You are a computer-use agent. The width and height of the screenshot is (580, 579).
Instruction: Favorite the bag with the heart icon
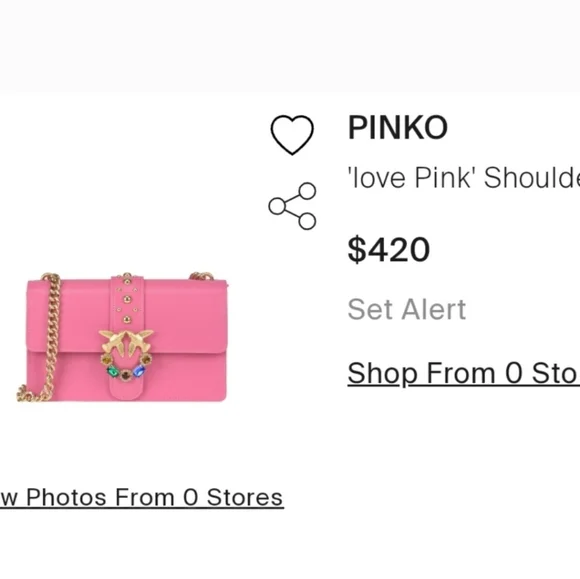click(292, 135)
